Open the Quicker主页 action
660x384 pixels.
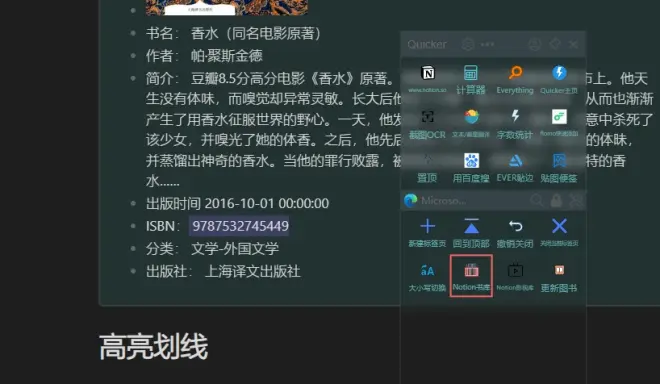pos(559,80)
